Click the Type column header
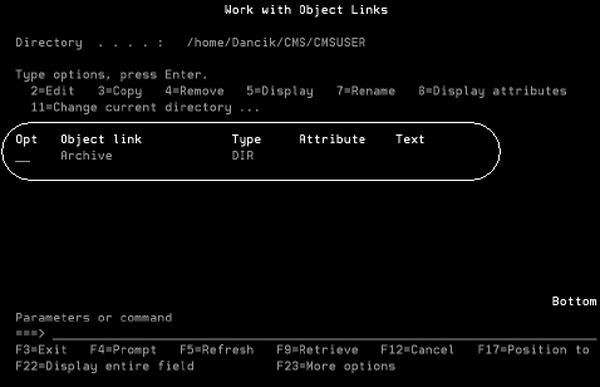This screenshot has width=600, height=387. [246, 139]
